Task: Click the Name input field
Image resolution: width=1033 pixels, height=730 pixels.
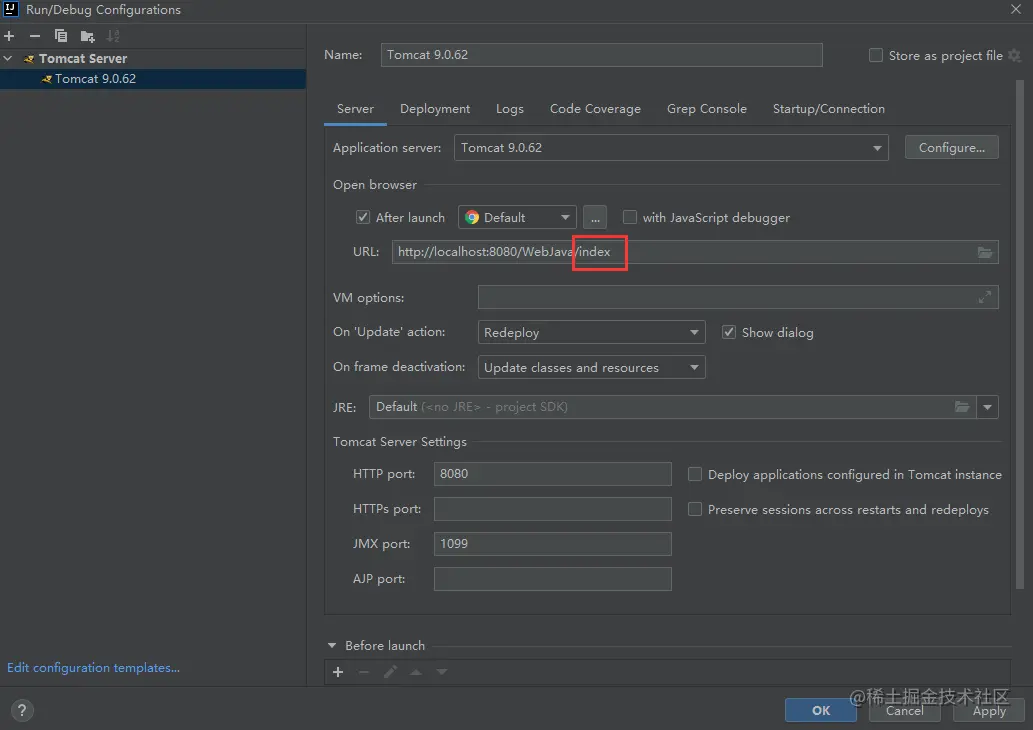Action: click(x=601, y=55)
